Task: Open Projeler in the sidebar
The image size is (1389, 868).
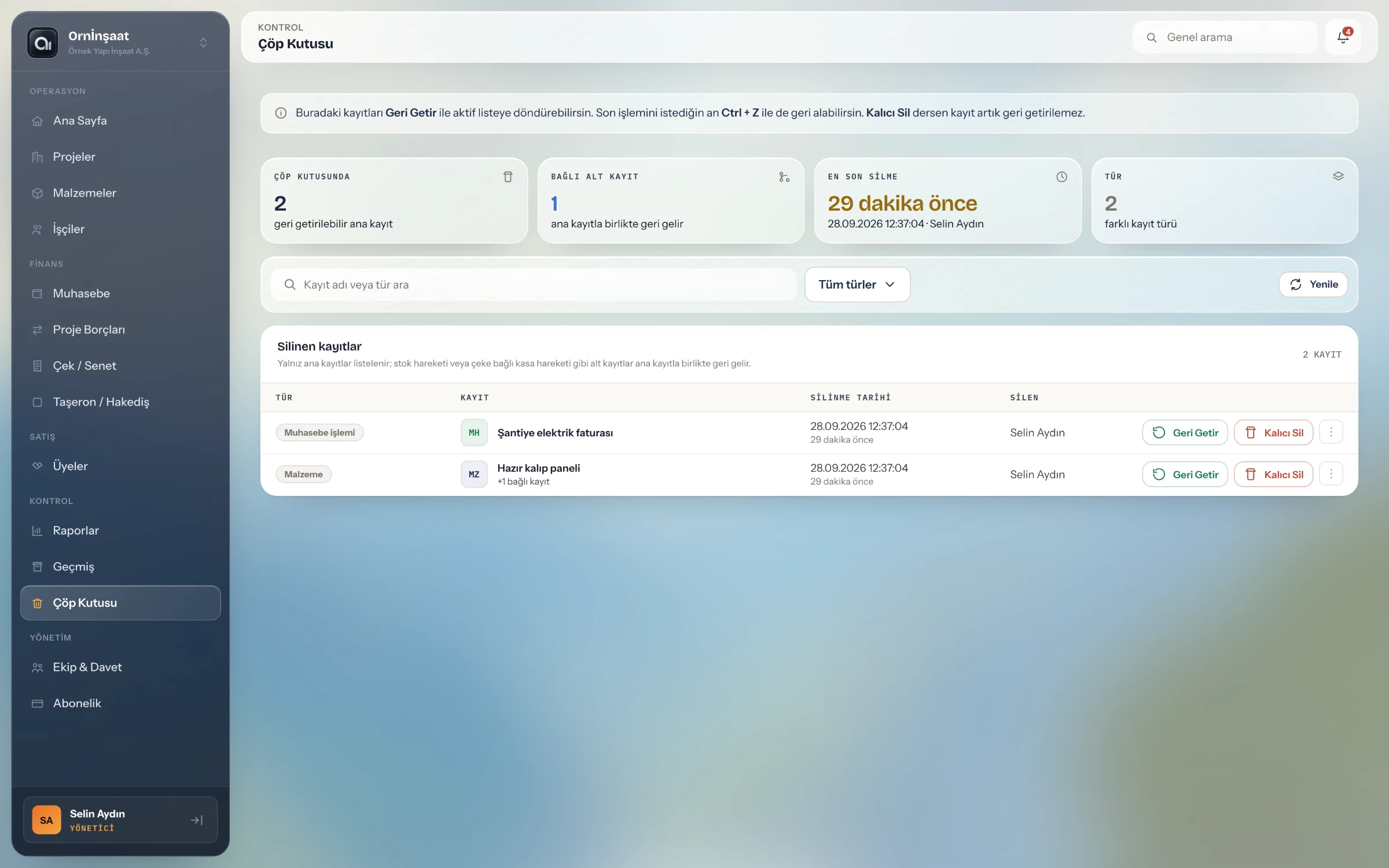Action: 120,157
